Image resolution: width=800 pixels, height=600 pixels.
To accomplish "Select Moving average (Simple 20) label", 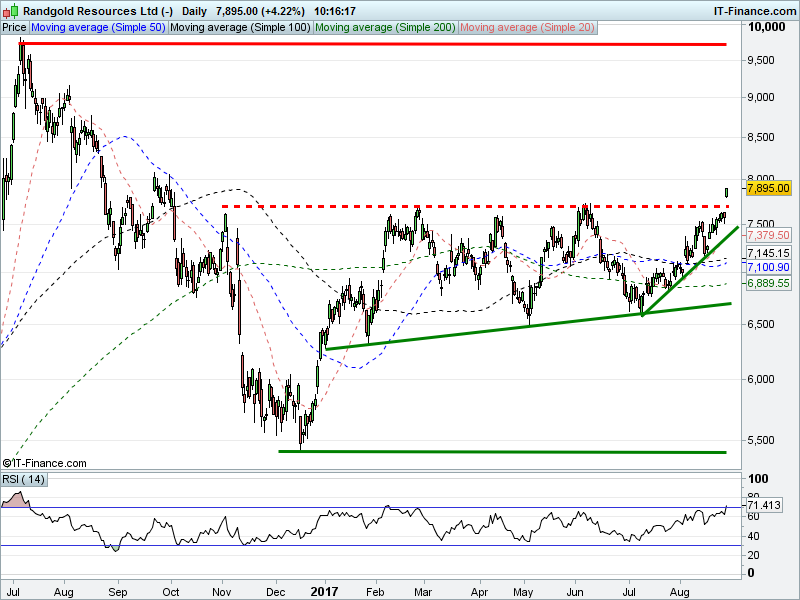I will point(527,28).
